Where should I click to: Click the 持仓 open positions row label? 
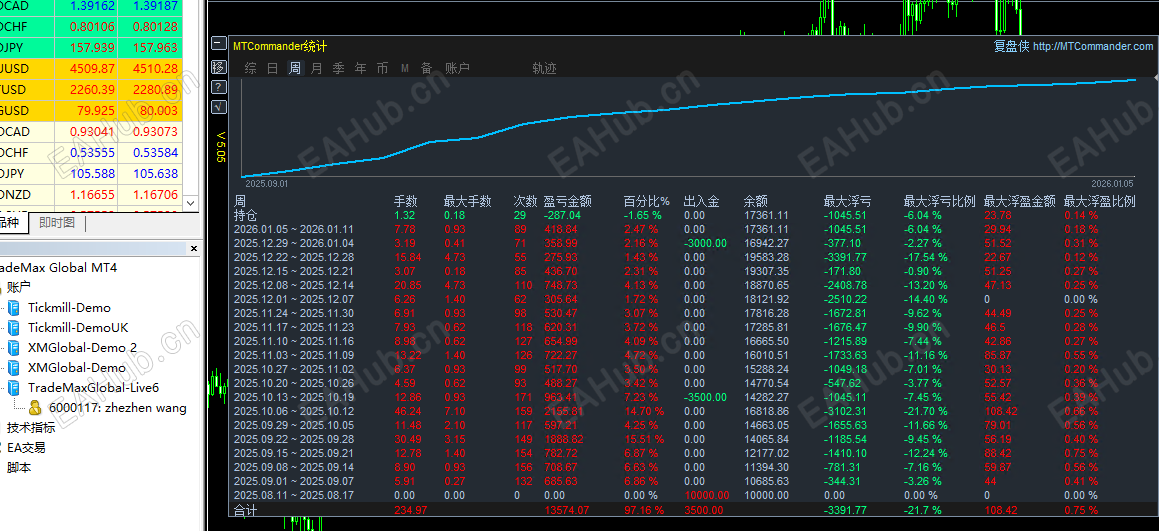(x=245, y=215)
